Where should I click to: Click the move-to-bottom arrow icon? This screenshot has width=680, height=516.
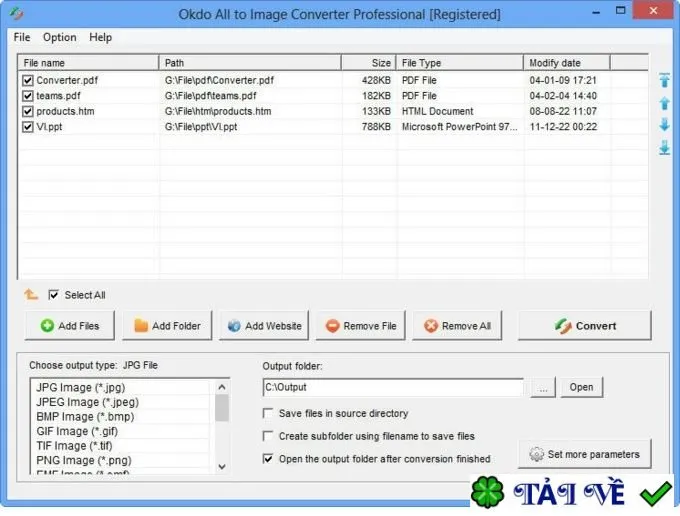(664, 148)
